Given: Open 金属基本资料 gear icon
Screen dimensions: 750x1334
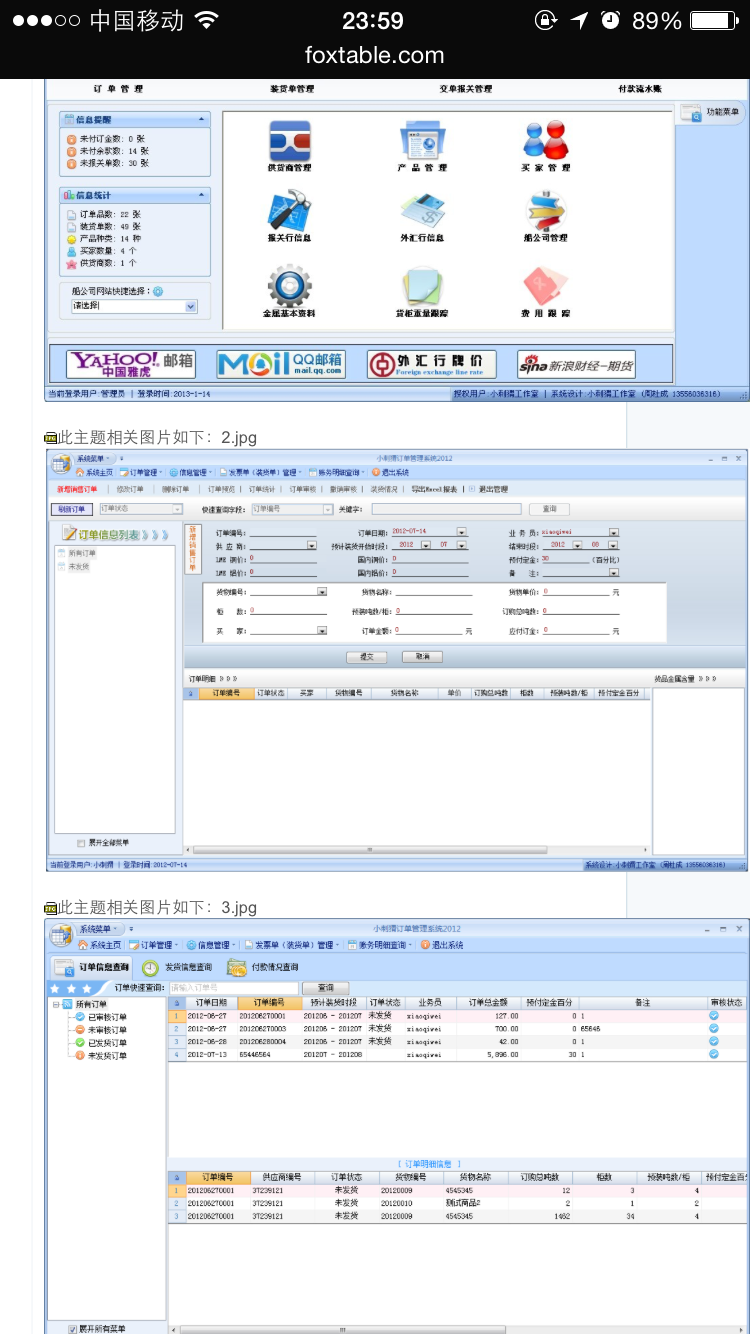Looking at the screenshot, I should [289, 286].
